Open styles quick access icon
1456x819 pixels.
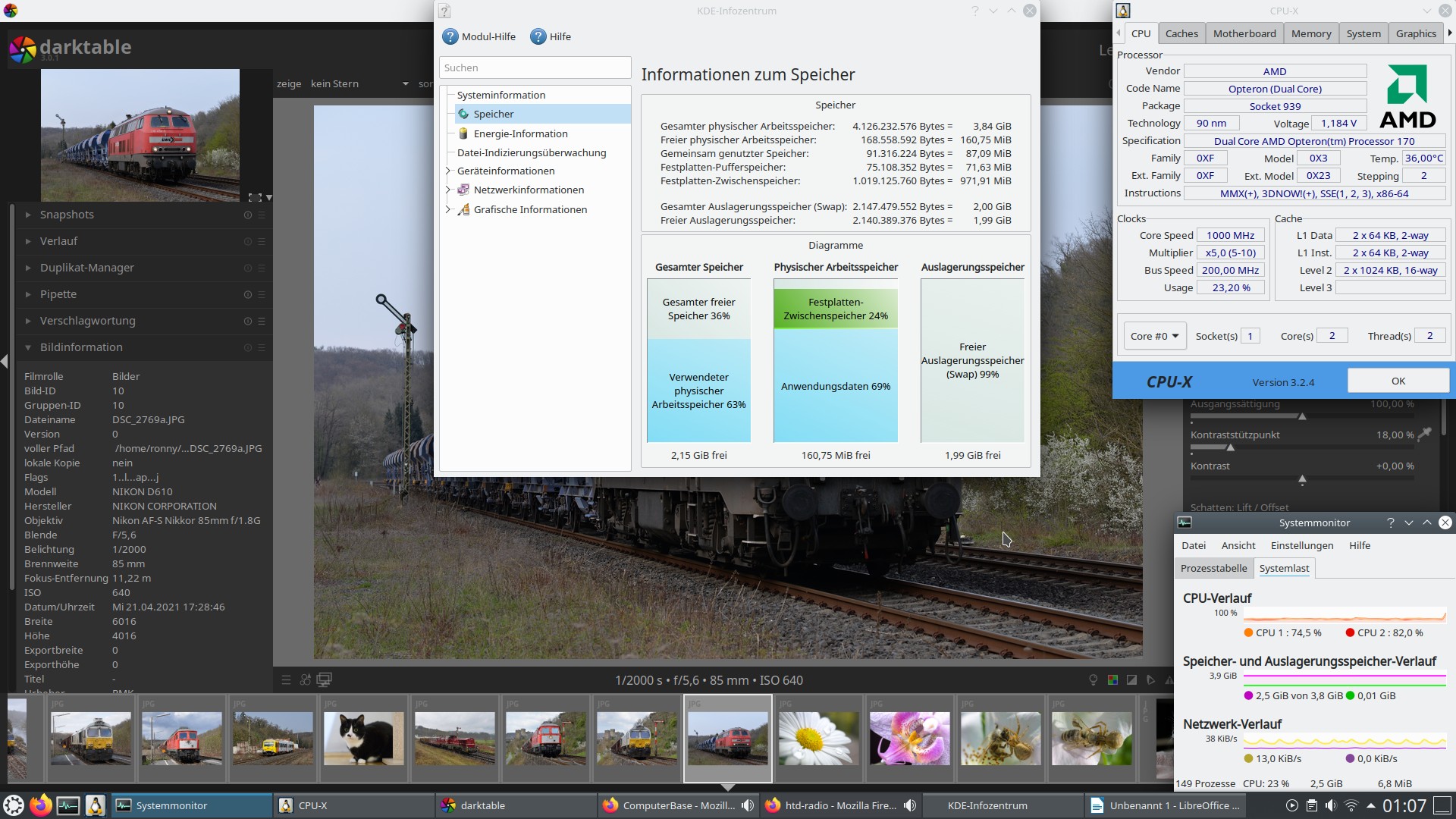(306, 680)
